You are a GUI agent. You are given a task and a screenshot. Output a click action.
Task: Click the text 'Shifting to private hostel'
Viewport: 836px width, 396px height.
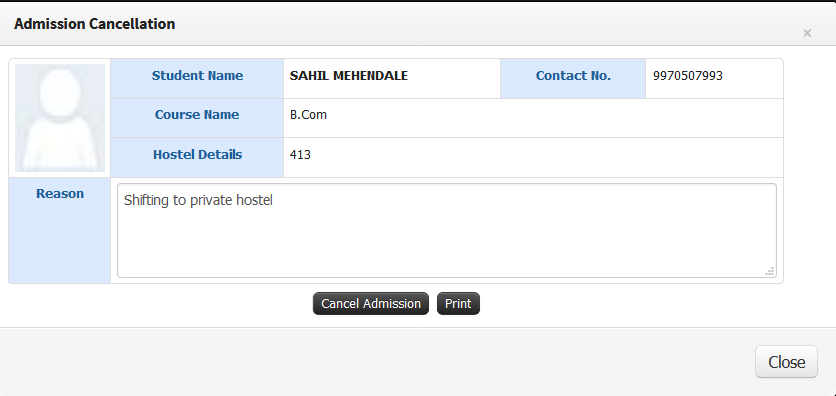198,200
